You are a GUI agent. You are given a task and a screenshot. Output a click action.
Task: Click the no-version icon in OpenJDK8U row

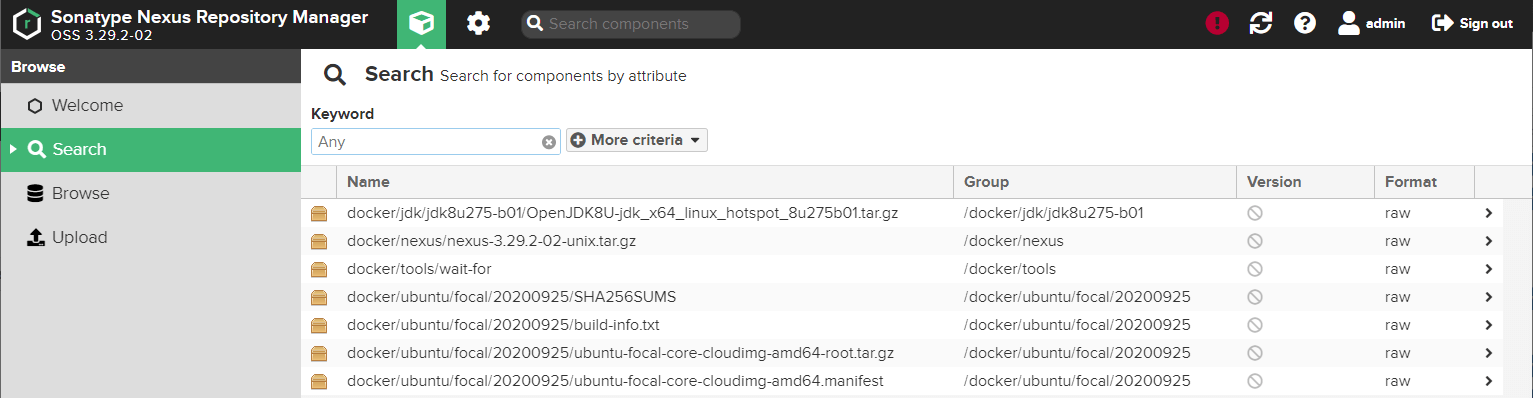click(1254, 213)
